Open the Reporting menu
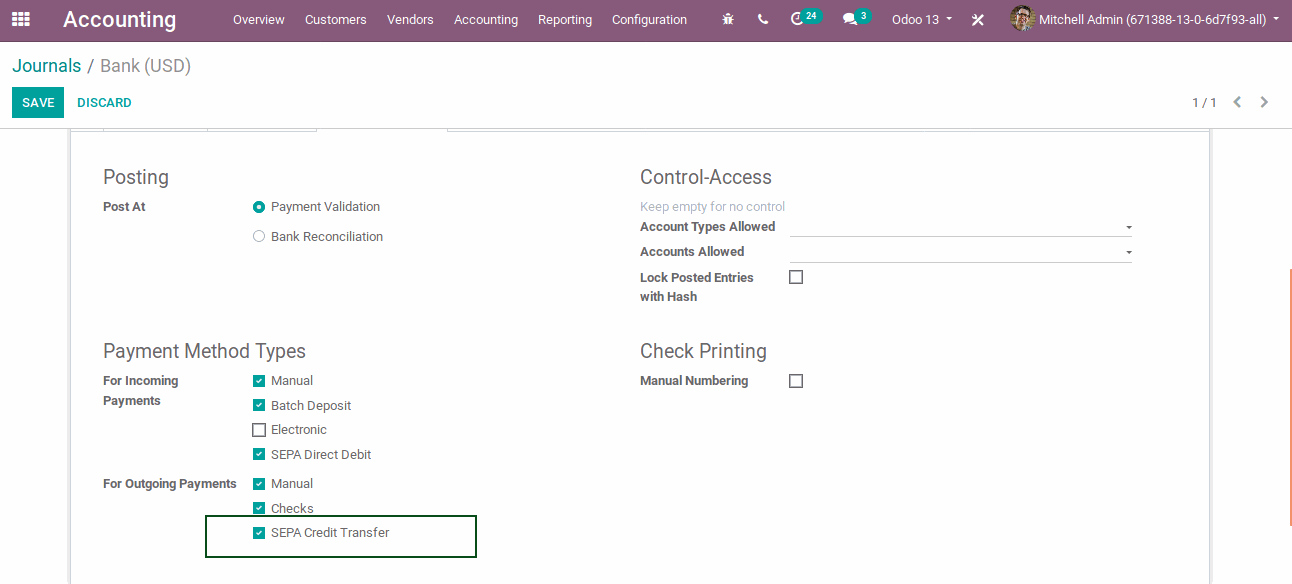The width and height of the screenshot is (1292, 584). 565,19
